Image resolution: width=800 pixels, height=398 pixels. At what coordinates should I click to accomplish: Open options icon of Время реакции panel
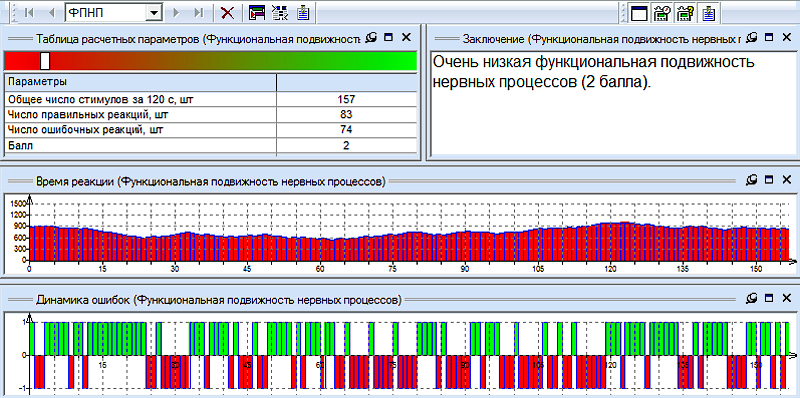coord(752,180)
